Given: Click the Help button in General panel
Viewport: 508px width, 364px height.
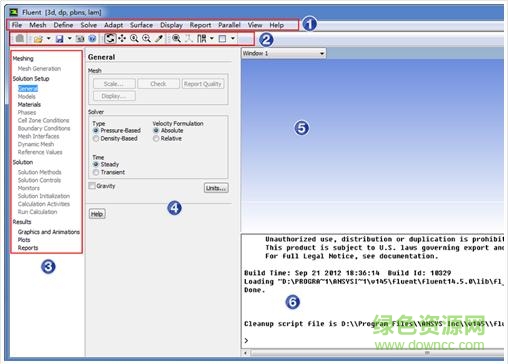Looking at the screenshot, I should [x=97, y=214].
